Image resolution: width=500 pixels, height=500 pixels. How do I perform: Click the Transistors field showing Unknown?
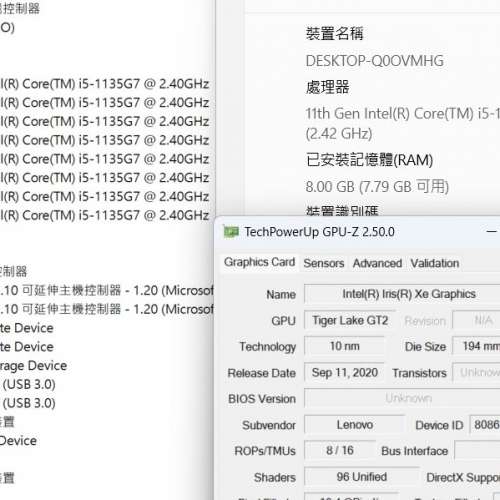[x=476, y=372]
